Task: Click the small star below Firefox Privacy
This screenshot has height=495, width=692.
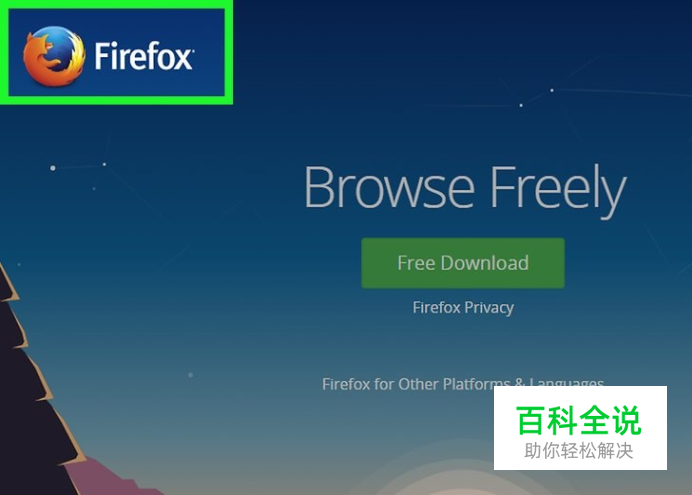Action: click(191, 375)
